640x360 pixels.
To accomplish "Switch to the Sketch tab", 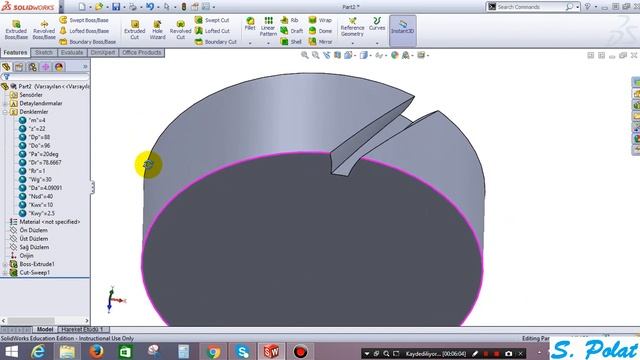I will pos(44,53).
